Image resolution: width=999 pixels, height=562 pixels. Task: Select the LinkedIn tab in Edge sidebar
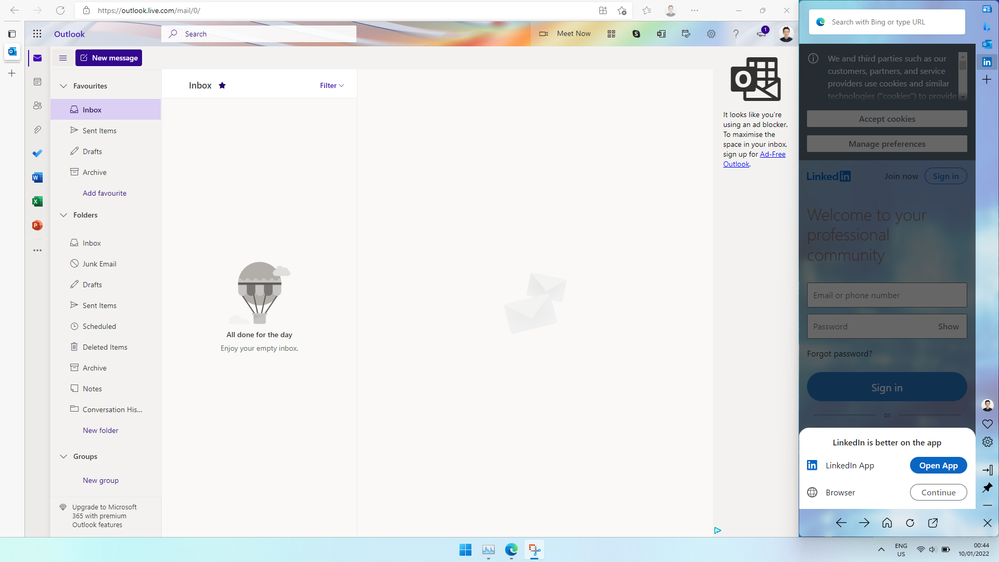click(987, 62)
